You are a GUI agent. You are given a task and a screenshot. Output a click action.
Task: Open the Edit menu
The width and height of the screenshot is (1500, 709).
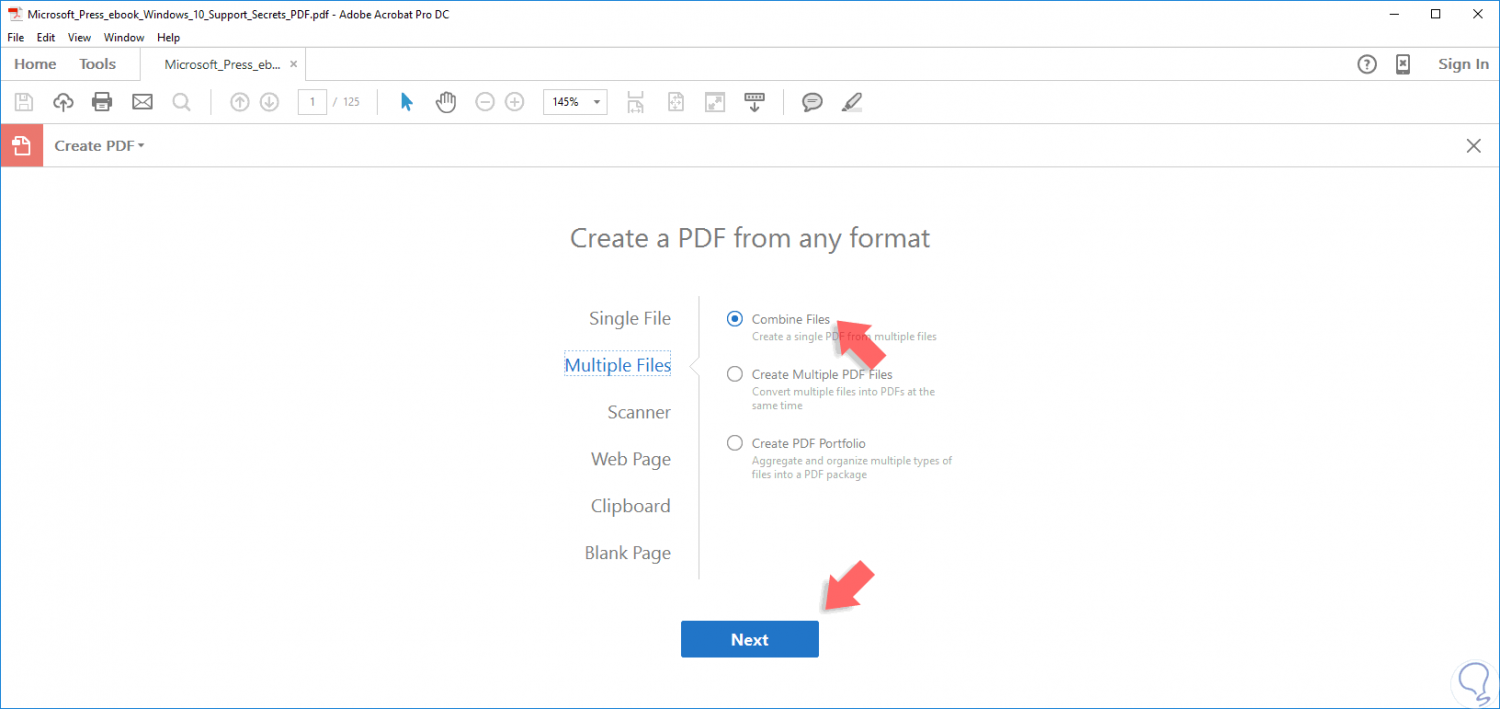[46, 37]
